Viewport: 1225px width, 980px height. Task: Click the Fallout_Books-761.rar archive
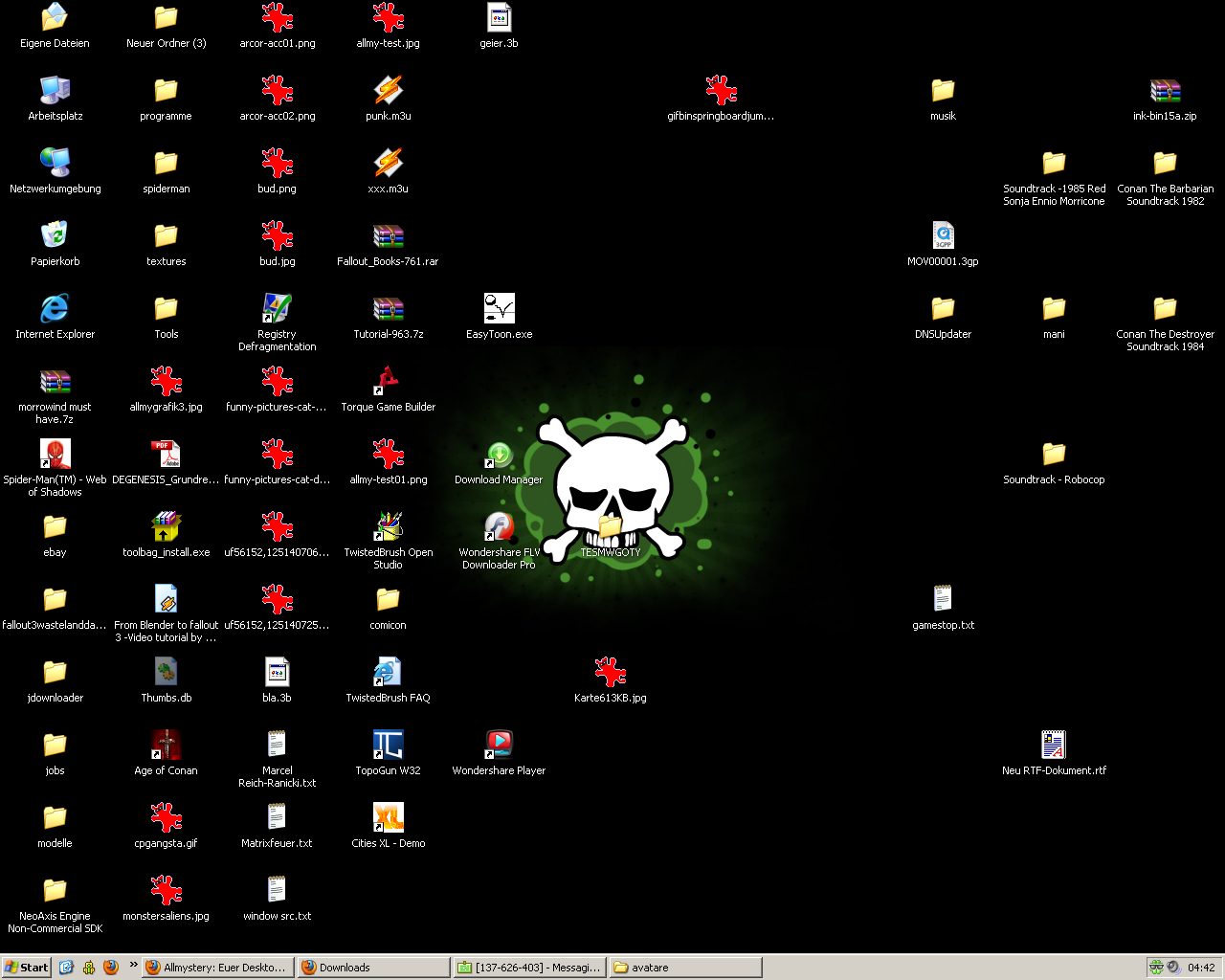click(388, 235)
